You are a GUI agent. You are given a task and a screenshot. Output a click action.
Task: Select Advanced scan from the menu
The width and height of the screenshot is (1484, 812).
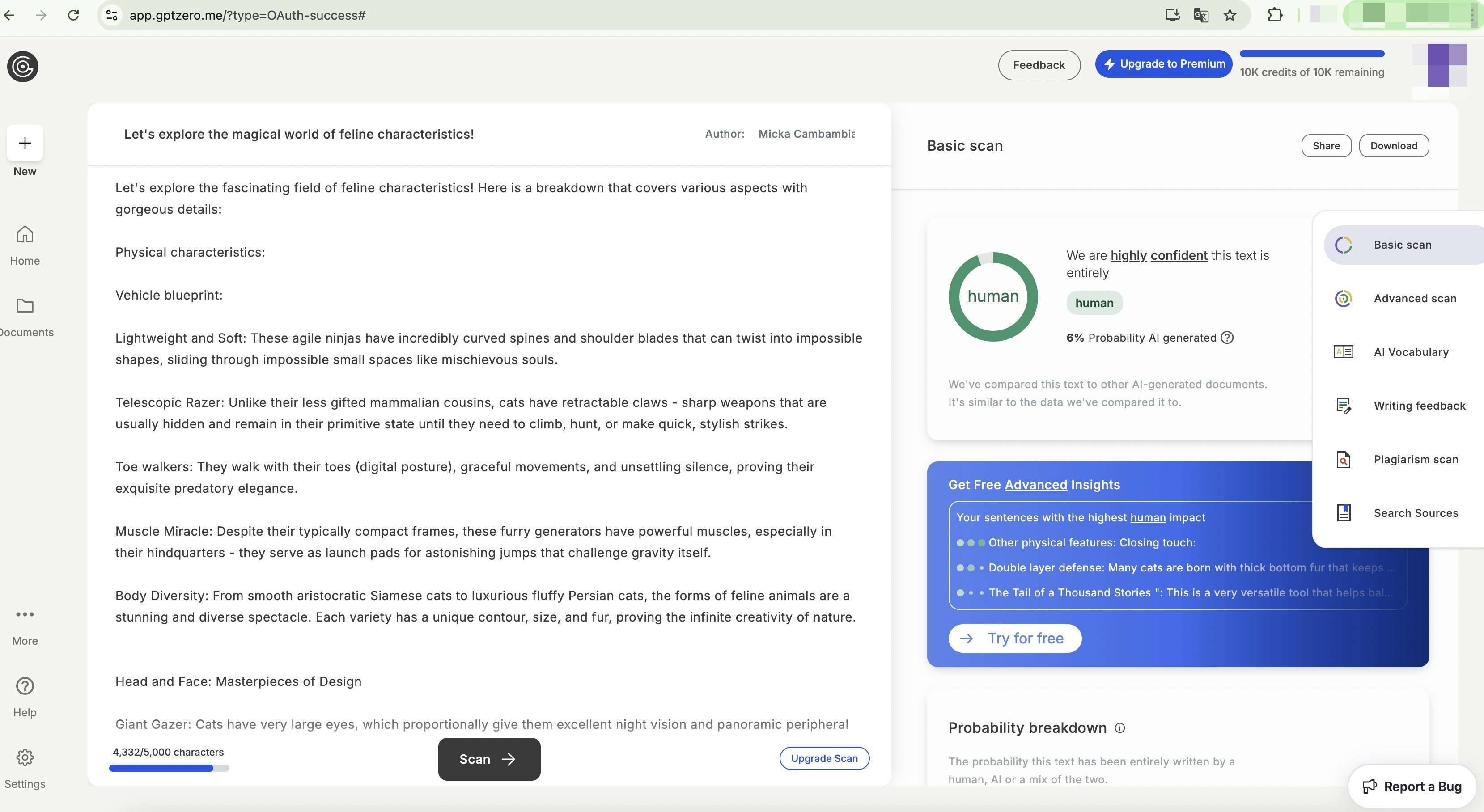click(1414, 298)
